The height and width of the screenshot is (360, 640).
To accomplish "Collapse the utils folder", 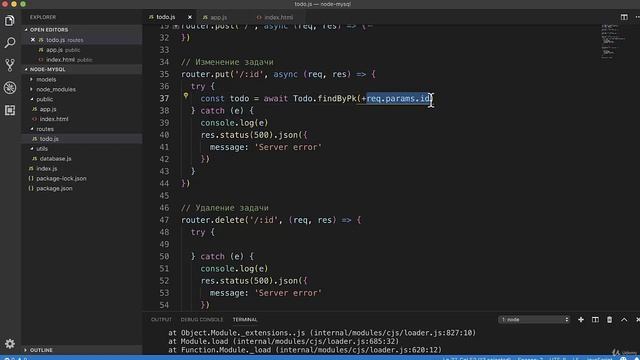I will tap(42, 149).
